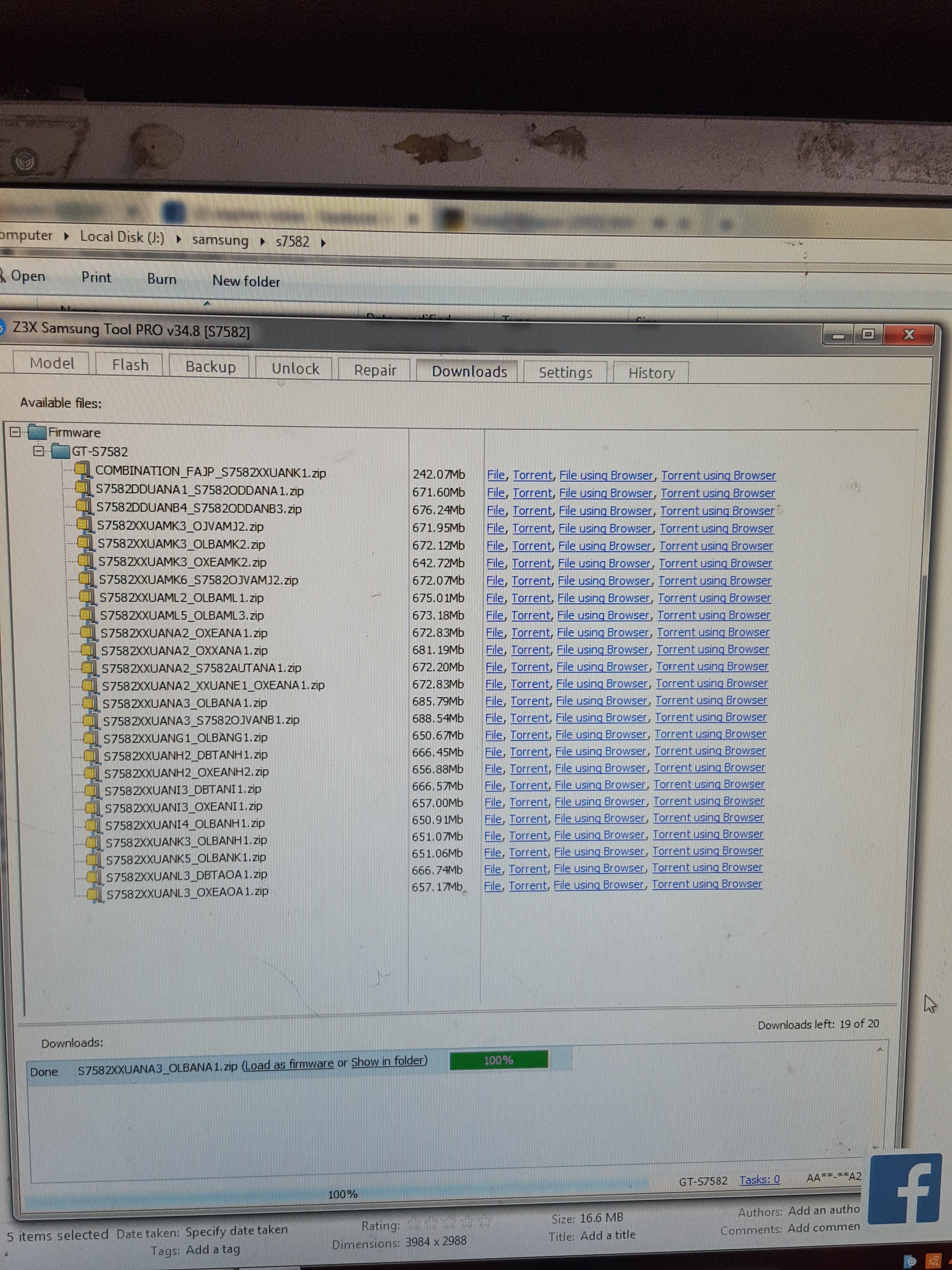Switch to the Flash tab
952x1270 pixels.
pyautogui.click(x=130, y=365)
